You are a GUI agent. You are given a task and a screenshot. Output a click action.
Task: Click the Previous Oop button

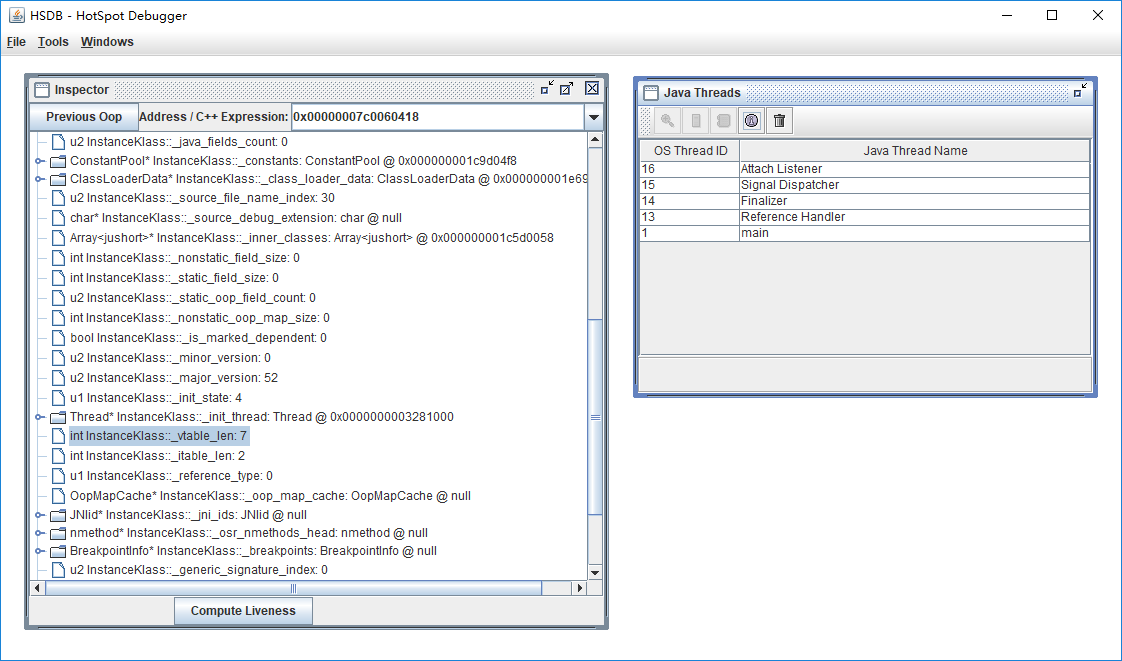click(84, 117)
